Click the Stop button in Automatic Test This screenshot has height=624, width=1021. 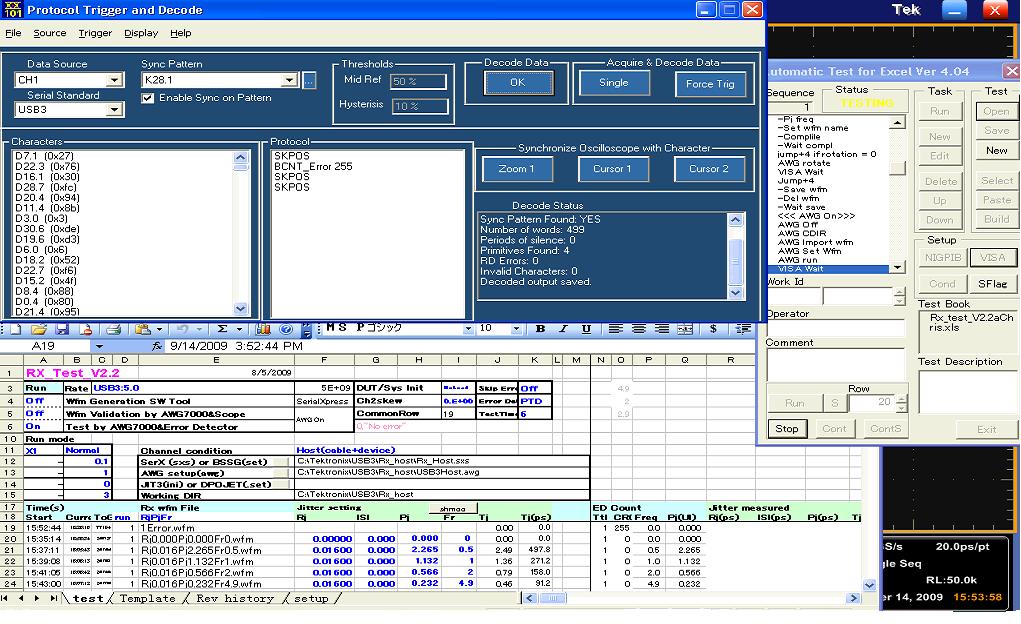click(786, 429)
